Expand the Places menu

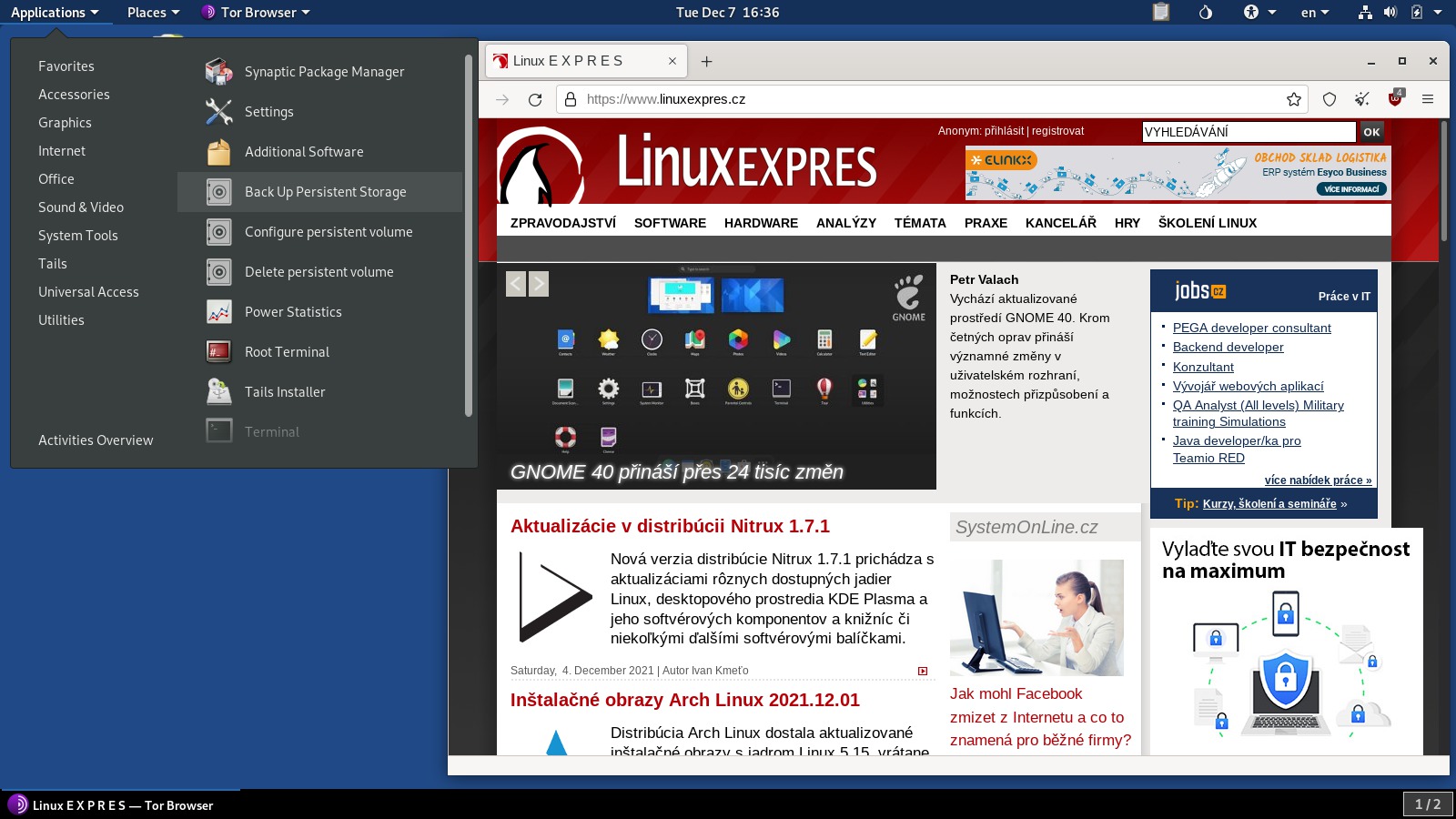tap(153, 12)
